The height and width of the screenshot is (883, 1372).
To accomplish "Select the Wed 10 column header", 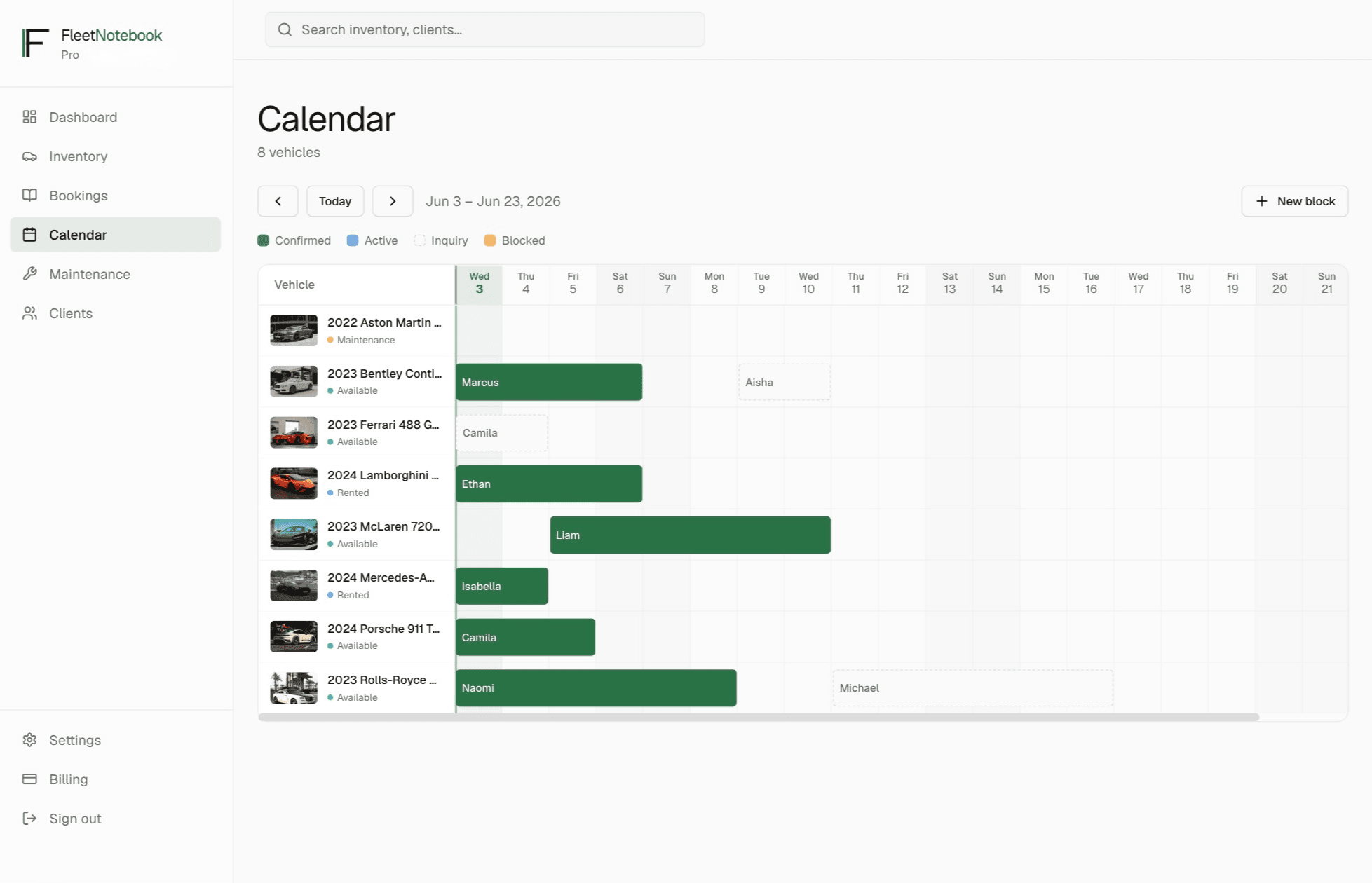I will [808, 284].
